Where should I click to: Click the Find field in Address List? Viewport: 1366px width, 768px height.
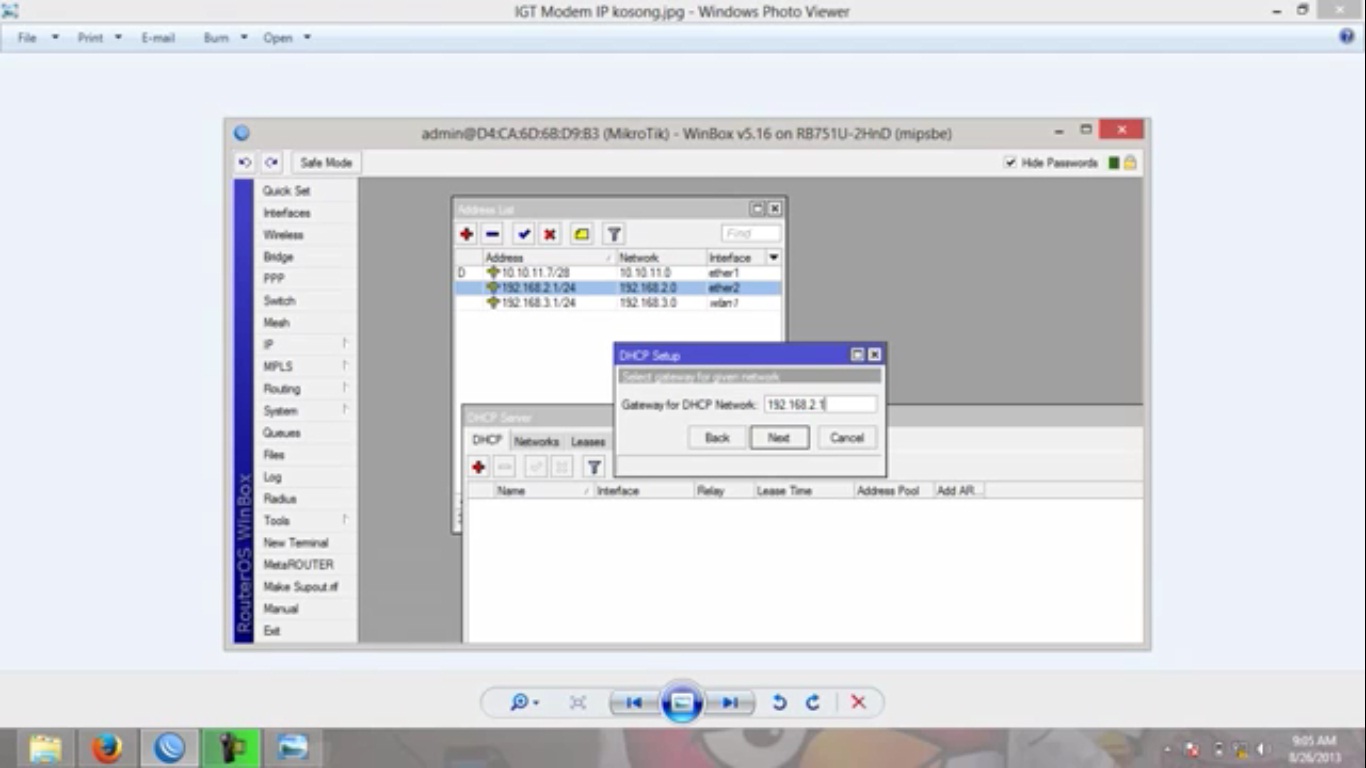[751, 233]
